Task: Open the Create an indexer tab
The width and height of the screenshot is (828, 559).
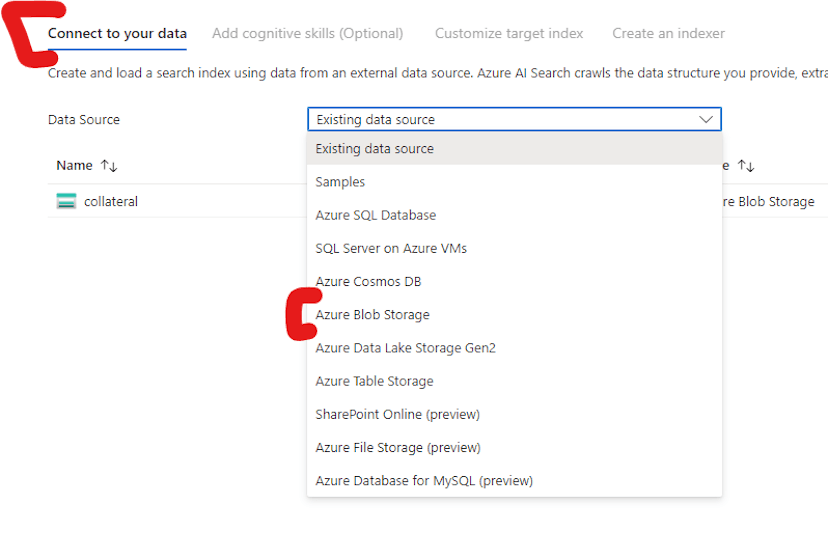Action: (x=668, y=34)
